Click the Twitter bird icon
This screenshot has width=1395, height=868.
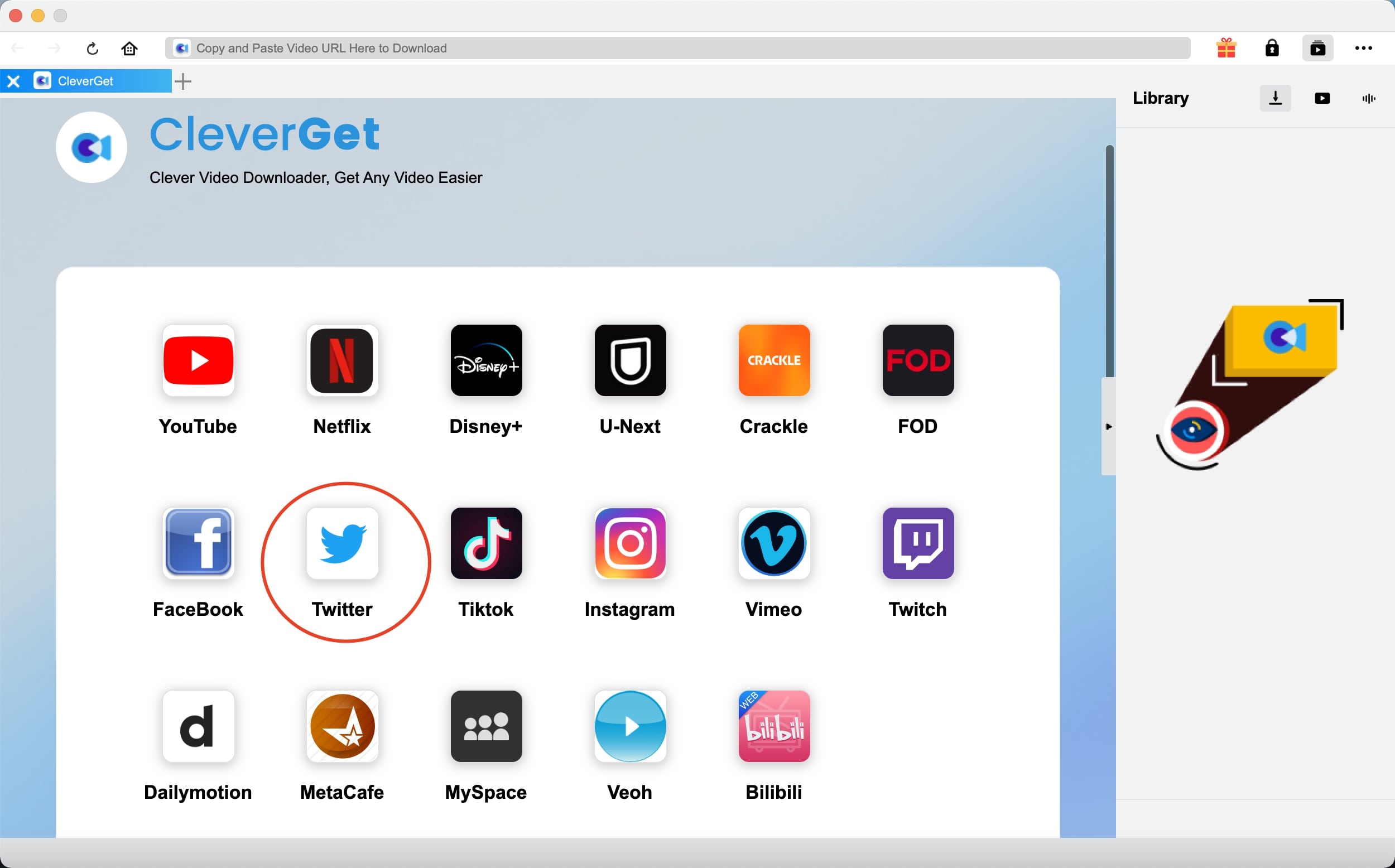tap(342, 543)
